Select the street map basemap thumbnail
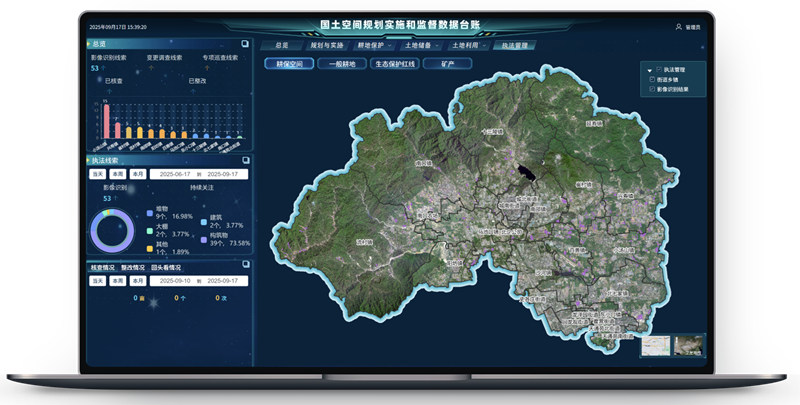Screen dimensions: 800x405 pos(657,345)
